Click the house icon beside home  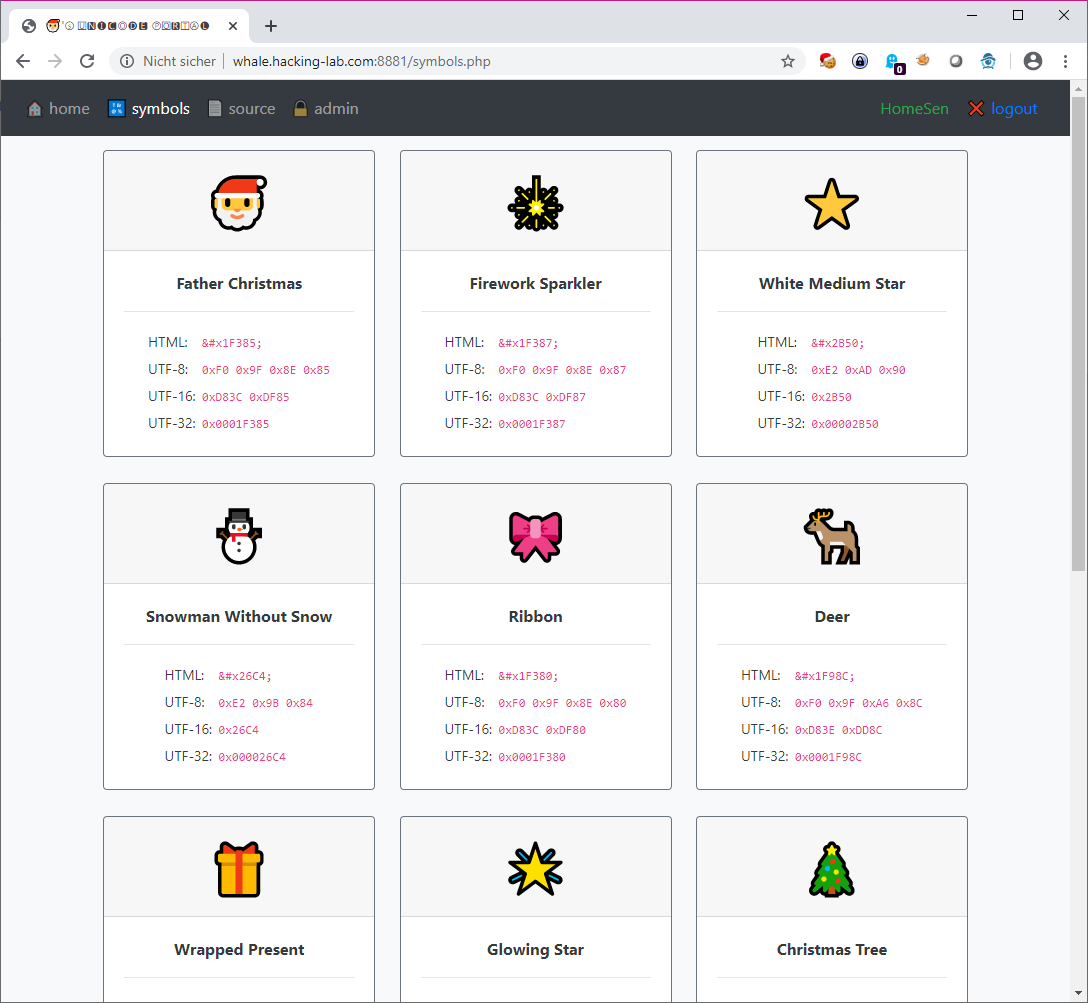pos(34,109)
